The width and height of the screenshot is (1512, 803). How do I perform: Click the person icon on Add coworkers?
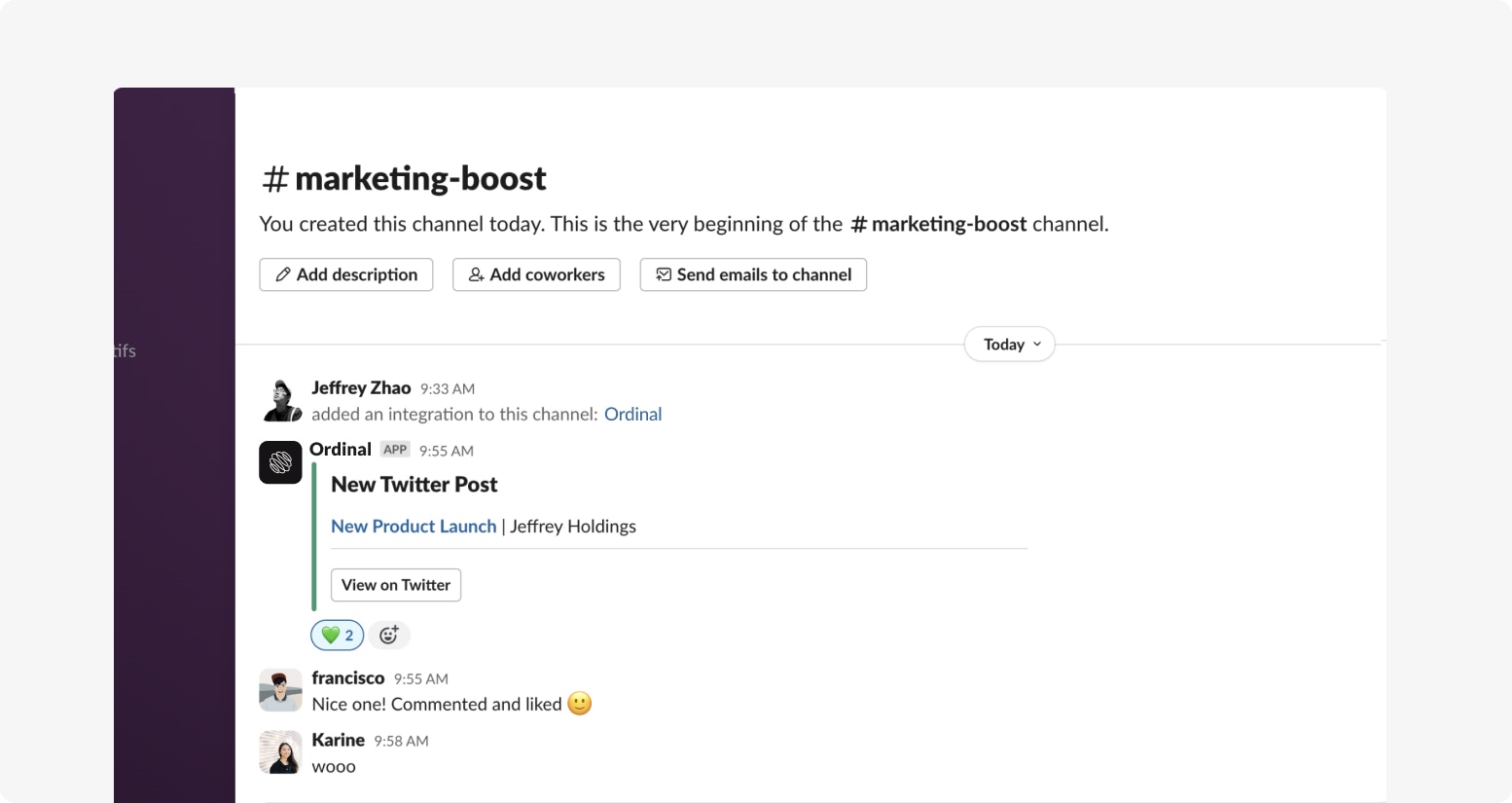[x=476, y=274]
